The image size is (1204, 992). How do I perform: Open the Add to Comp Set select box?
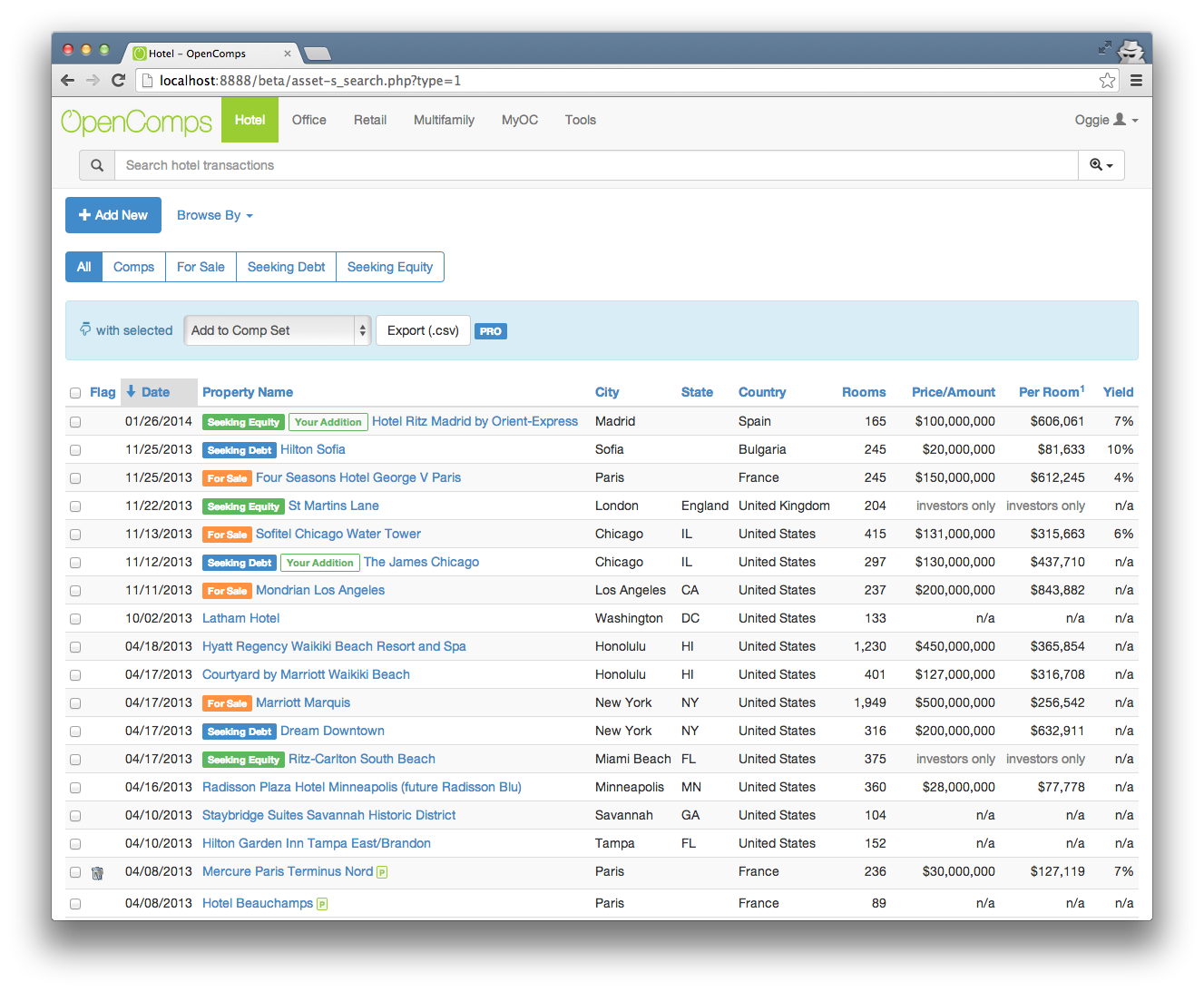pos(278,330)
